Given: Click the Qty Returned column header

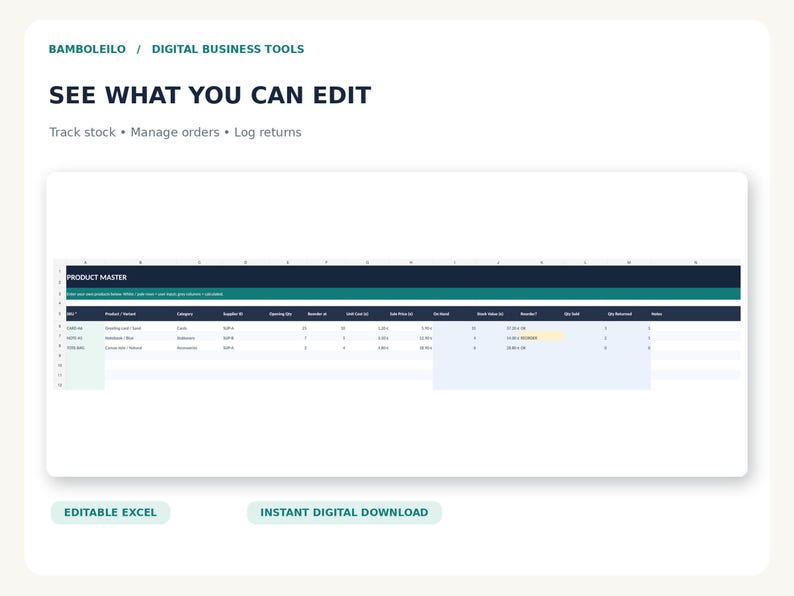Looking at the screenshot, I should point(628,314).
